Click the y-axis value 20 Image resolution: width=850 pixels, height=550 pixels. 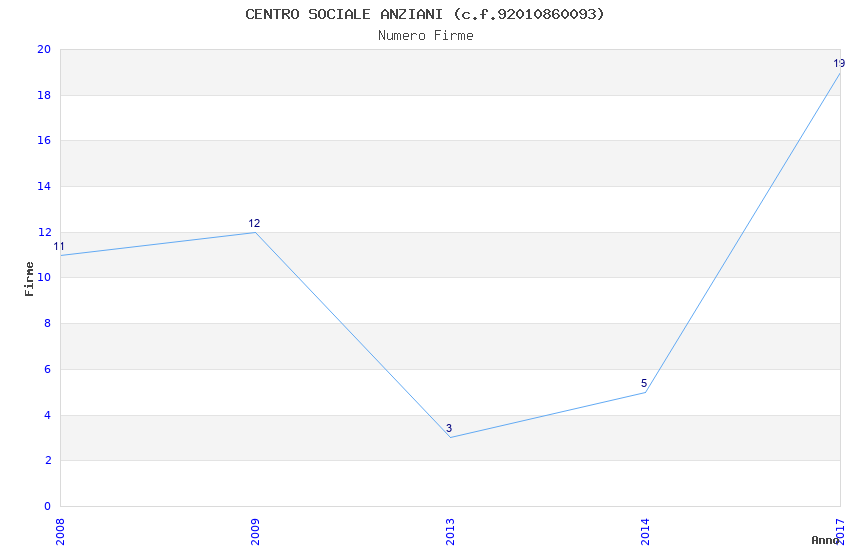(x=44, y=49)
